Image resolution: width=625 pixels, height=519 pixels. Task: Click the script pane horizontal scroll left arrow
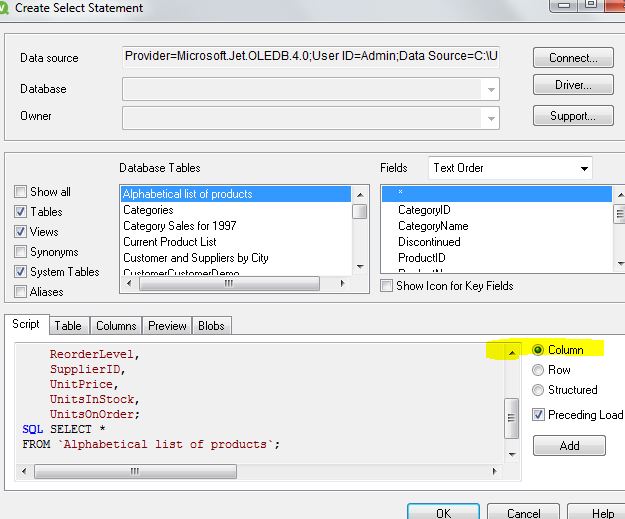click(x=24, y=472)
